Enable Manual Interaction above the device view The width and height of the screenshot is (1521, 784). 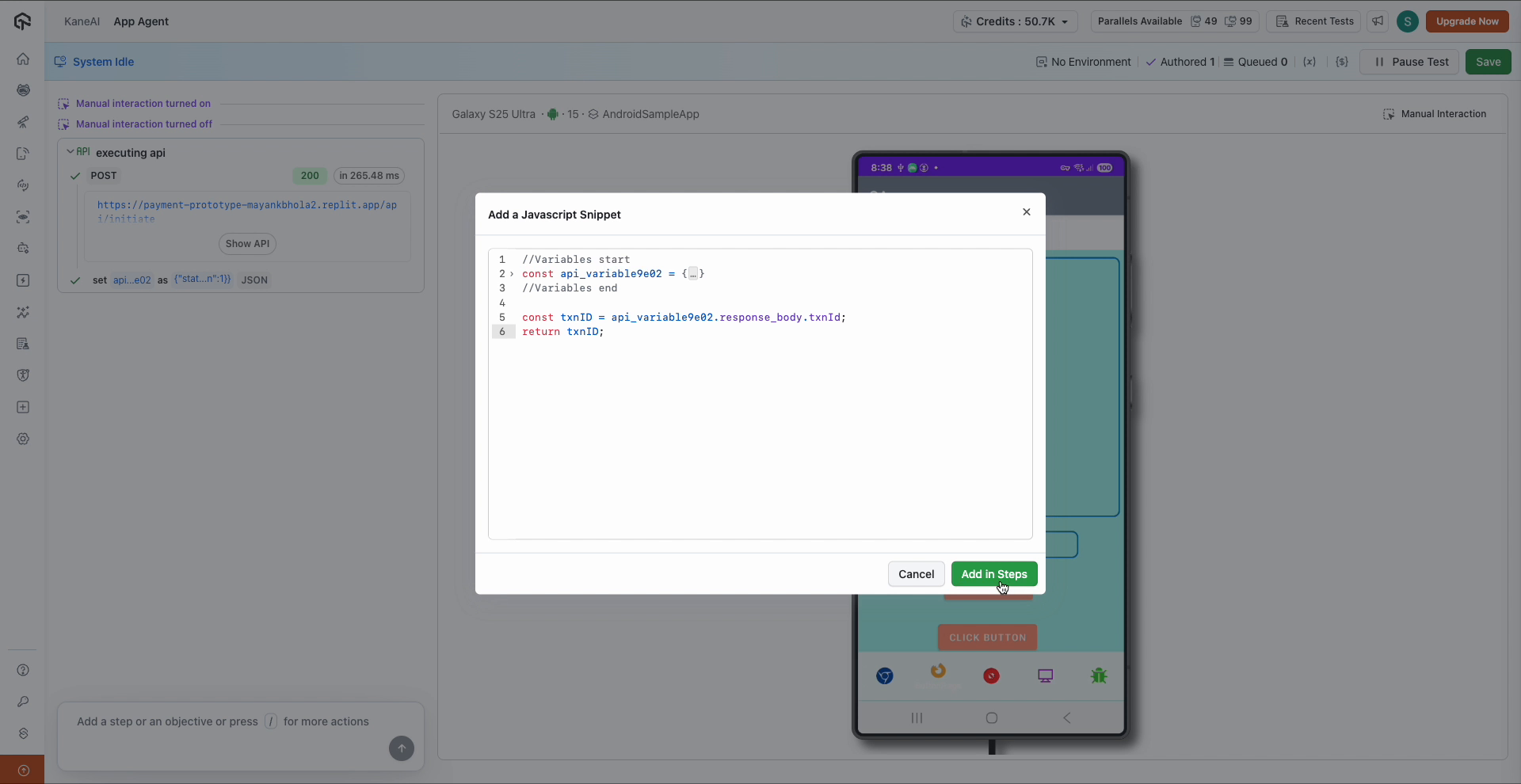coord(1434,113)
